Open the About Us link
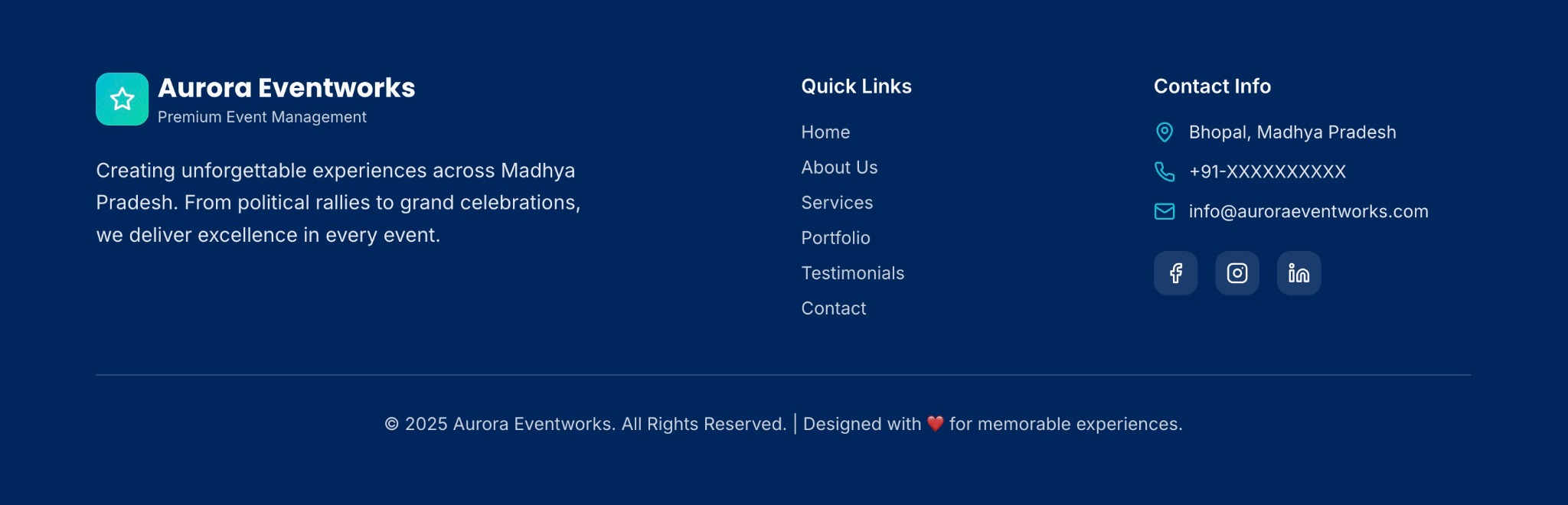Image resolution: width=1568 pixels, height=505 pixels. [x=839, y=168]
